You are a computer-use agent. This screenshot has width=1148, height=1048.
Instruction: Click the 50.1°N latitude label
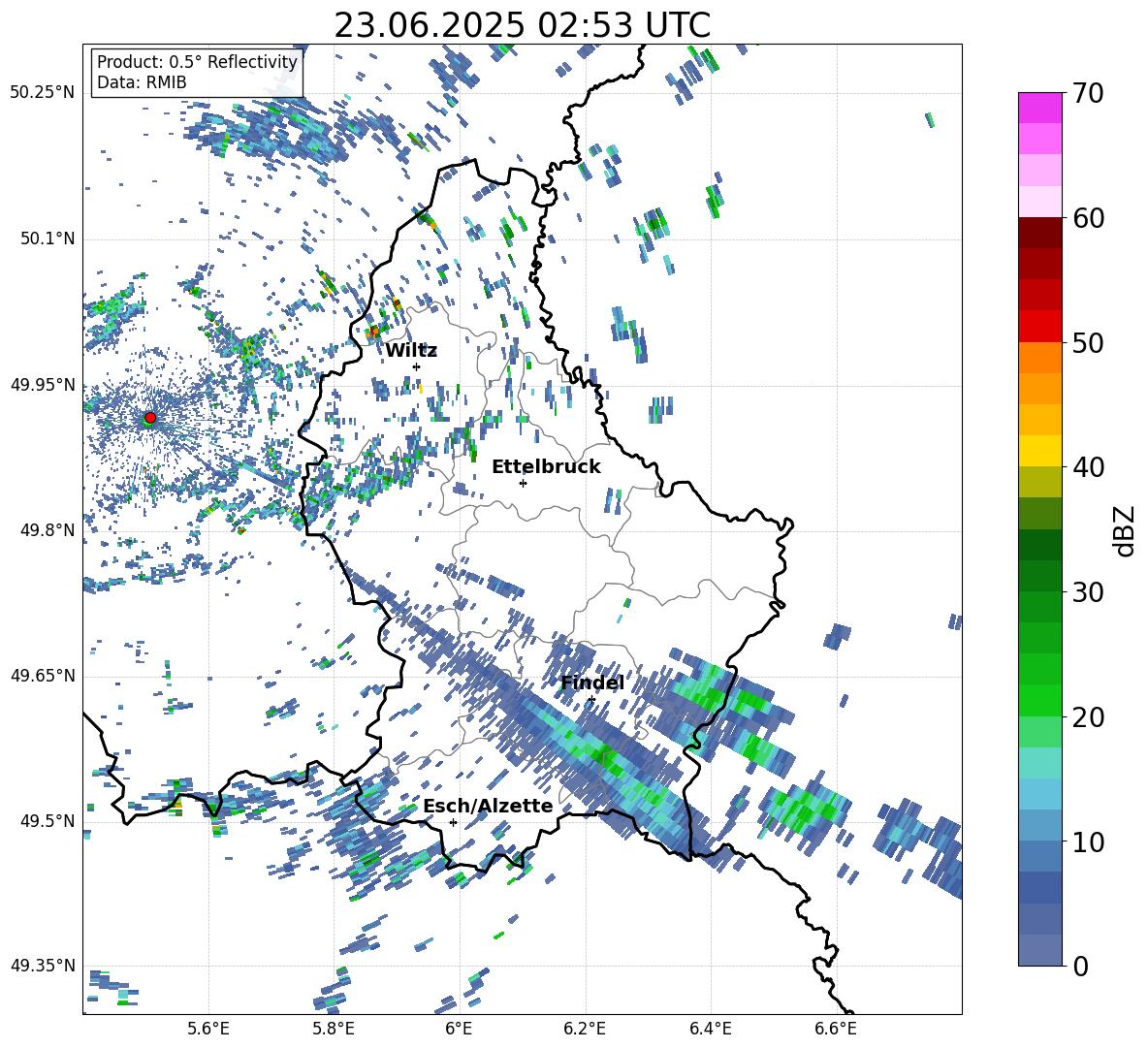47,239
